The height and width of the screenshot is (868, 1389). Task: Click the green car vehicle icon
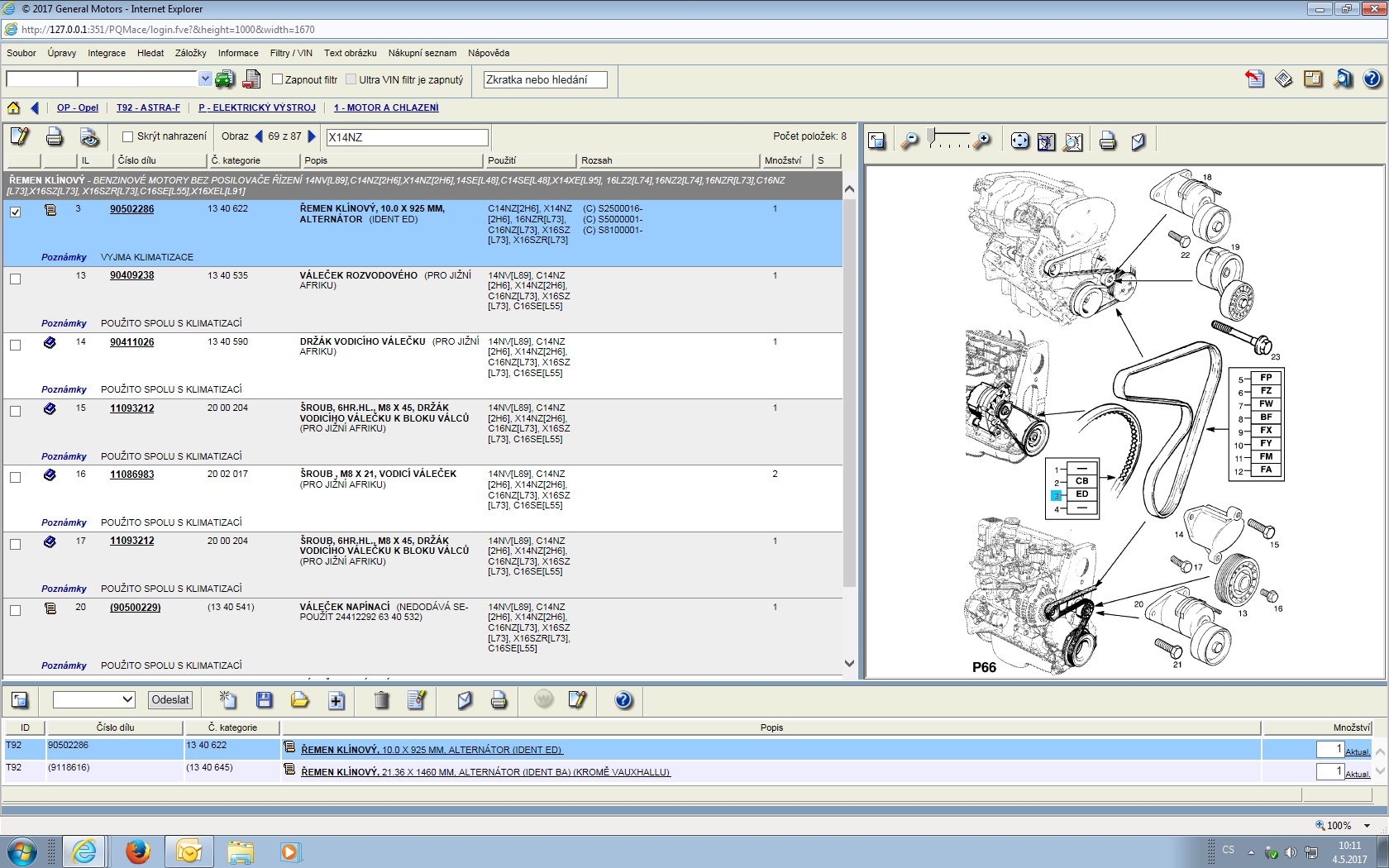point(224,79)
